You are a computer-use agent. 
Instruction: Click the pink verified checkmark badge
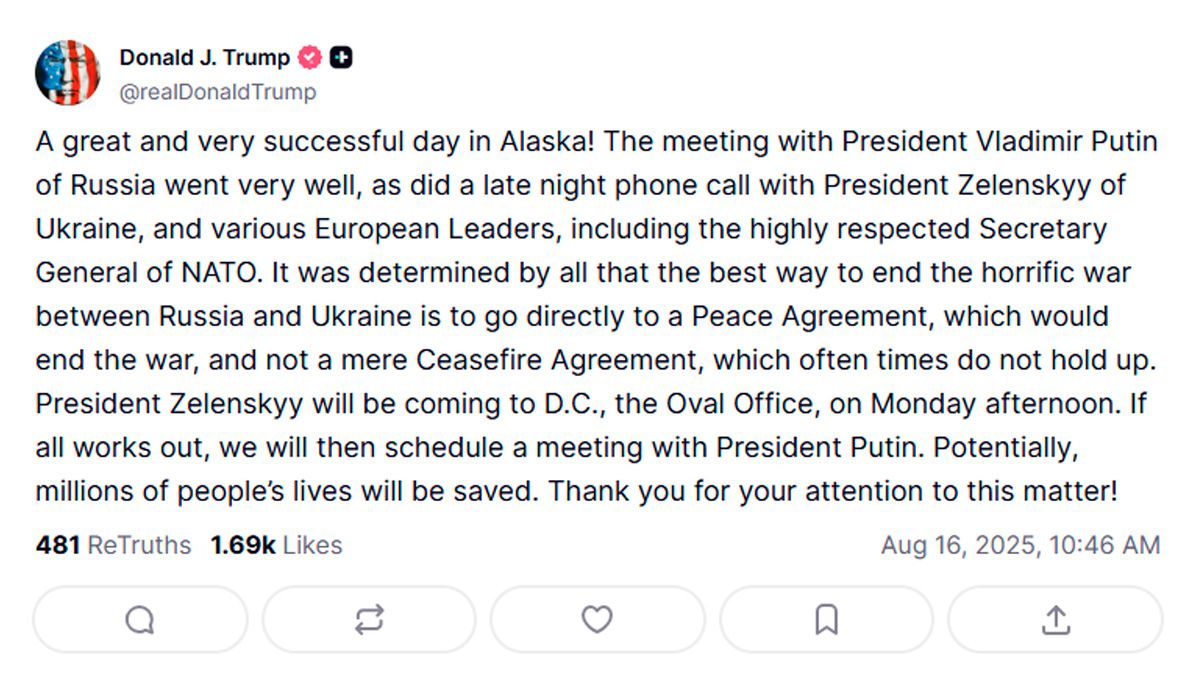[311, 58]
